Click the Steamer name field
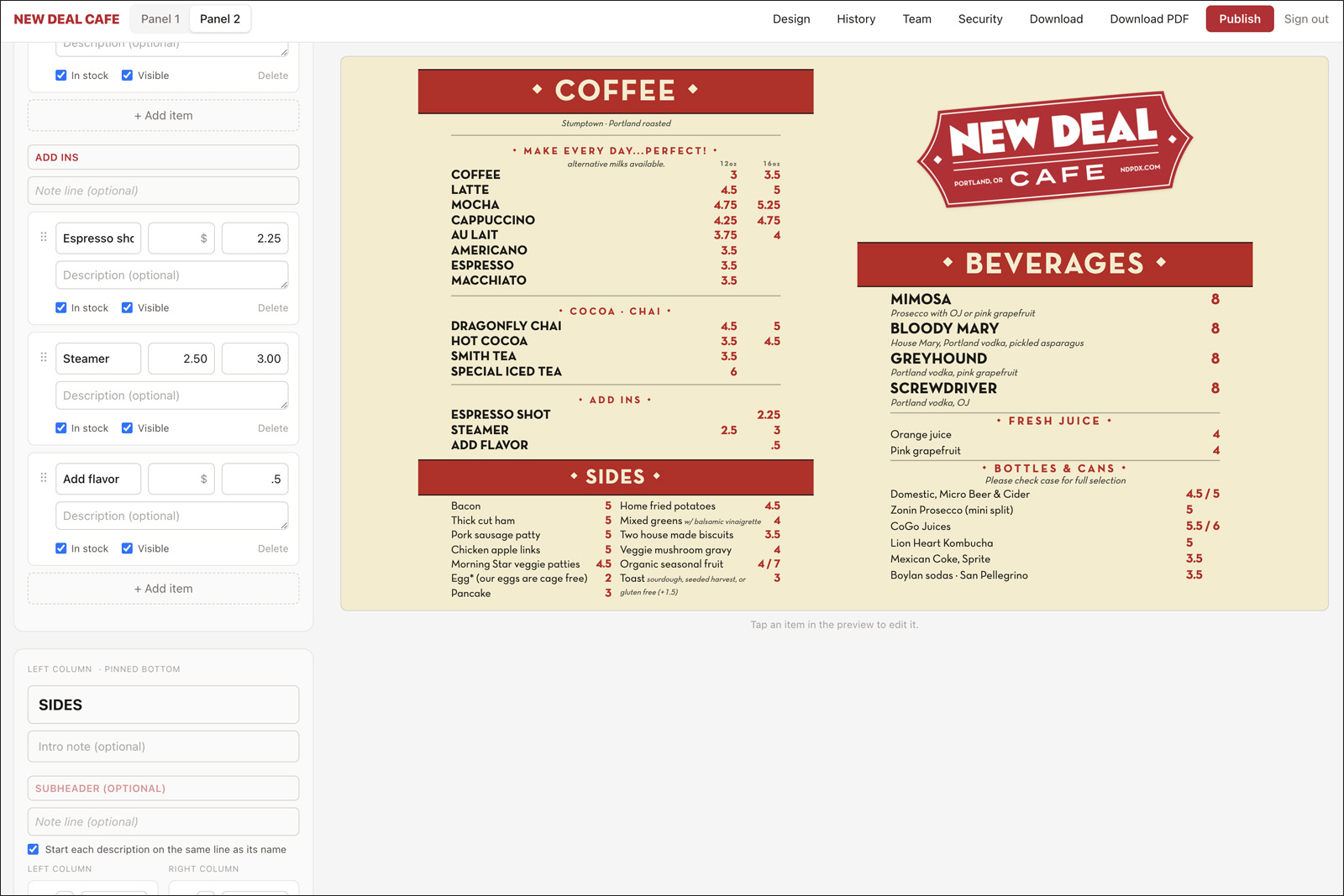Viewport: 1344px width, 896px height. pyautogui.click(x=98, y=359)
